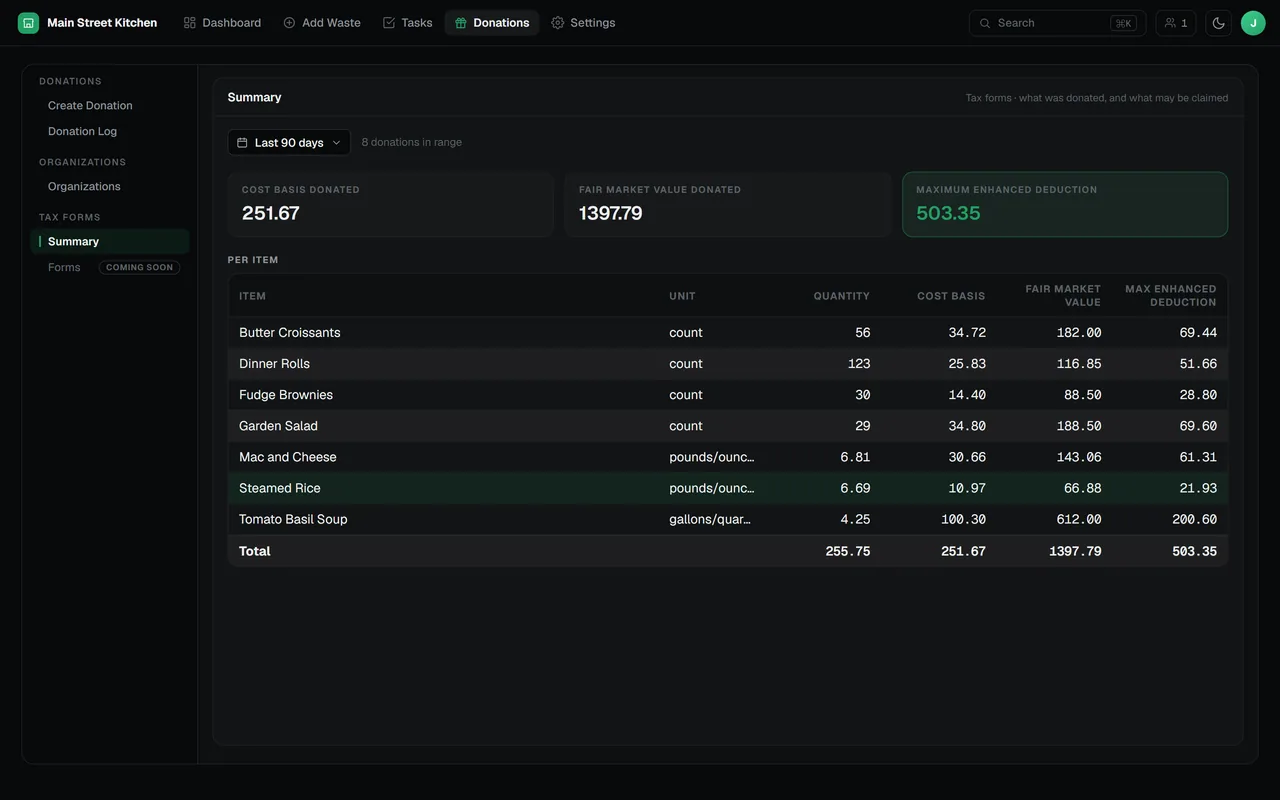Click the Quantity column header

click(841, 296)
